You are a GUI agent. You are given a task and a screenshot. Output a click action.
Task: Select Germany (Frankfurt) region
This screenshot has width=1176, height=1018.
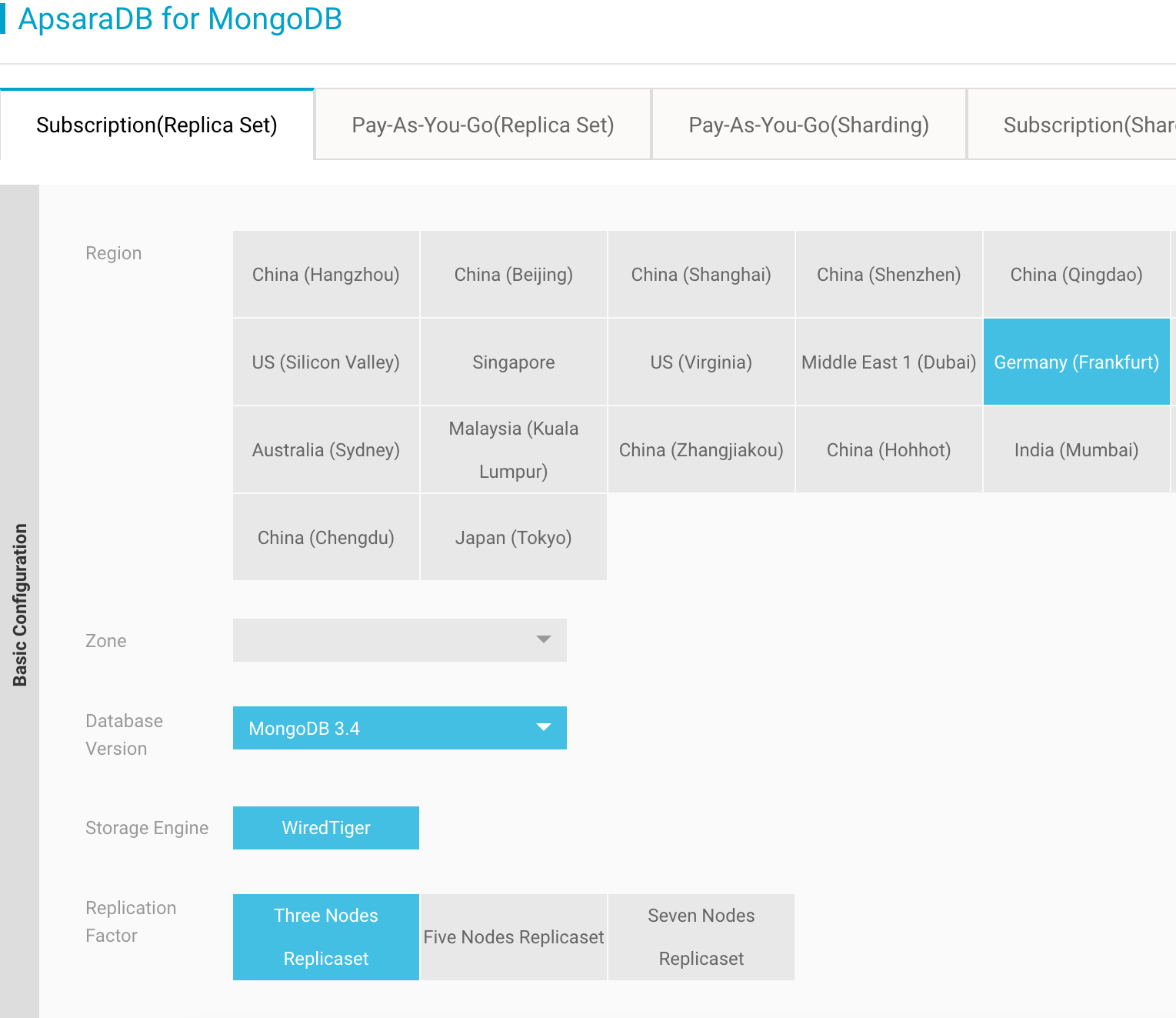point(1077,362)
